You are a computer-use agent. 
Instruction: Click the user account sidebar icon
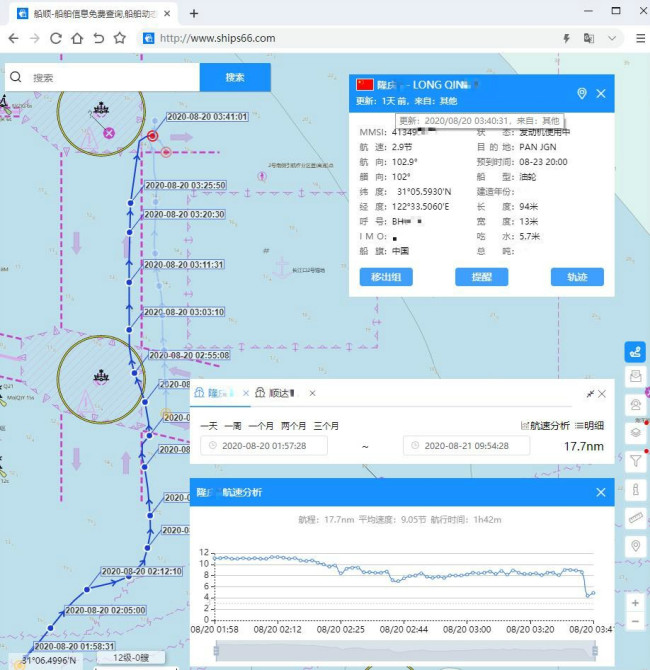click(x=635, y=405)
